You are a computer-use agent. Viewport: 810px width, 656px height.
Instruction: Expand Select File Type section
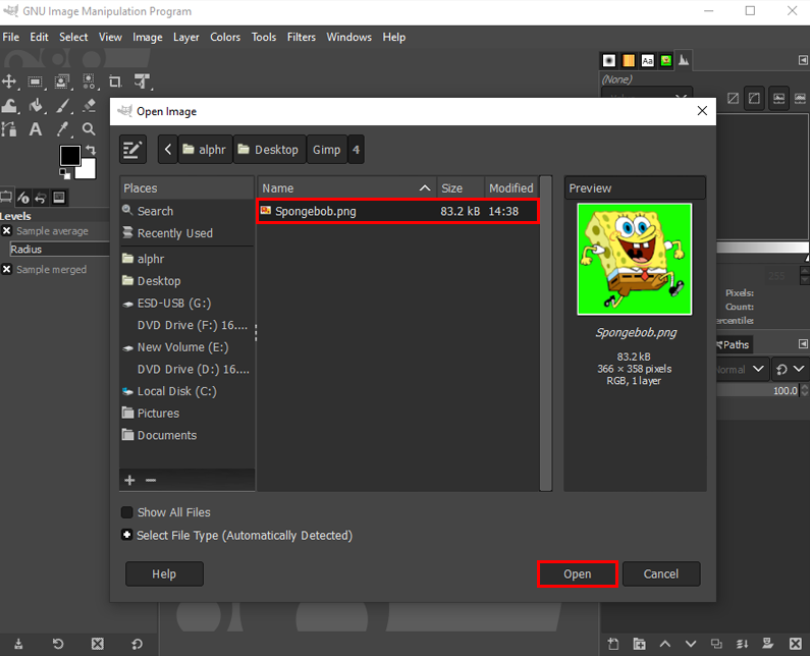(127, 535)
